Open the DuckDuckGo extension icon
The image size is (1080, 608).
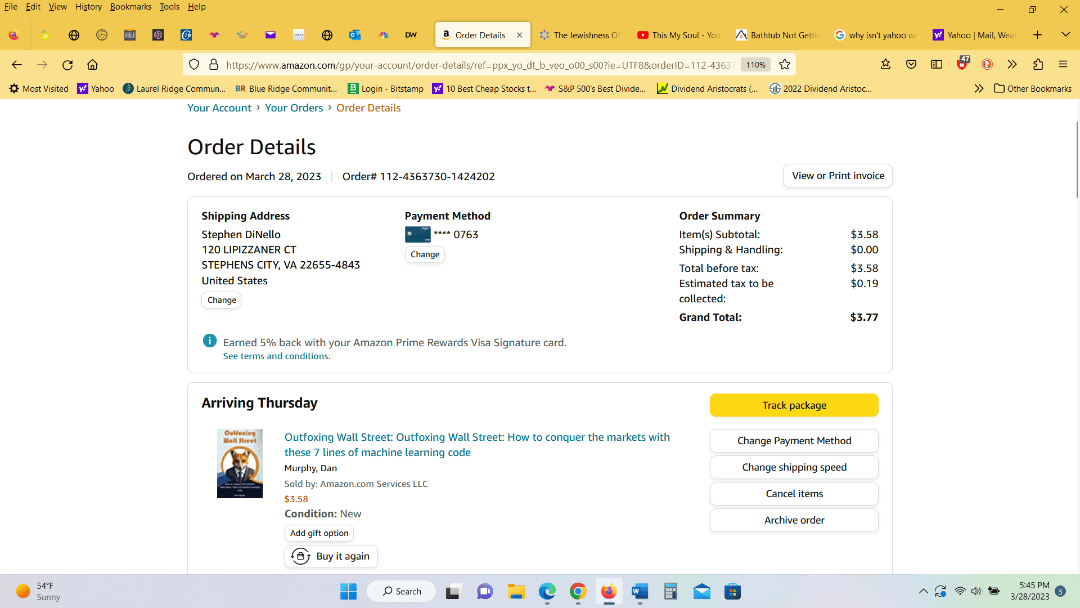click(x=987, y=65)
